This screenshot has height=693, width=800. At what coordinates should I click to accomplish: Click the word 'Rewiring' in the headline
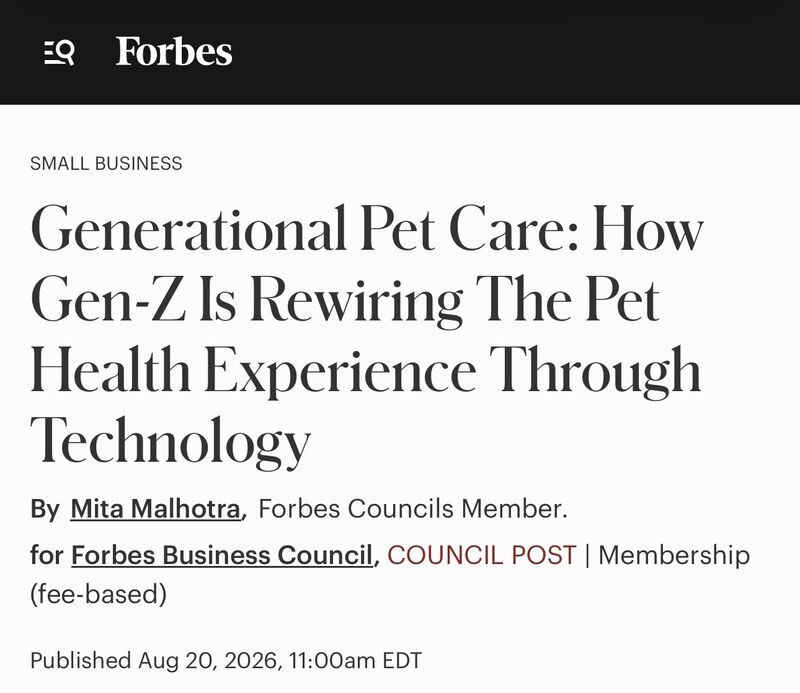point(356,300)
